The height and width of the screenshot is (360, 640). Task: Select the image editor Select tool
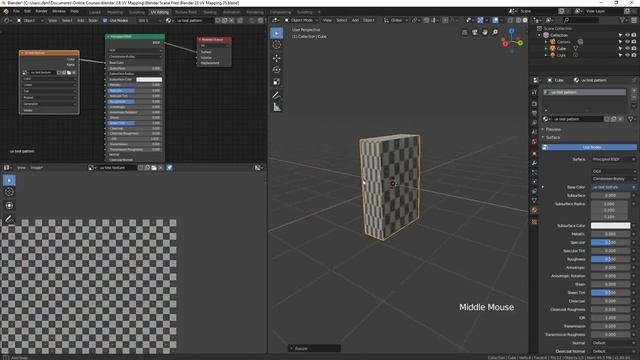pyautogui.click(x=9, y=180)
